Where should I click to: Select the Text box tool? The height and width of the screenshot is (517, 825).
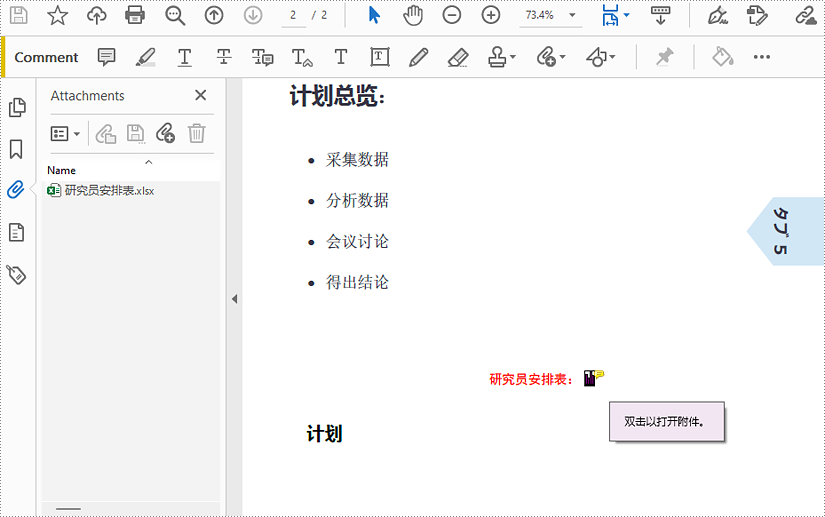[x=379, y=57]
